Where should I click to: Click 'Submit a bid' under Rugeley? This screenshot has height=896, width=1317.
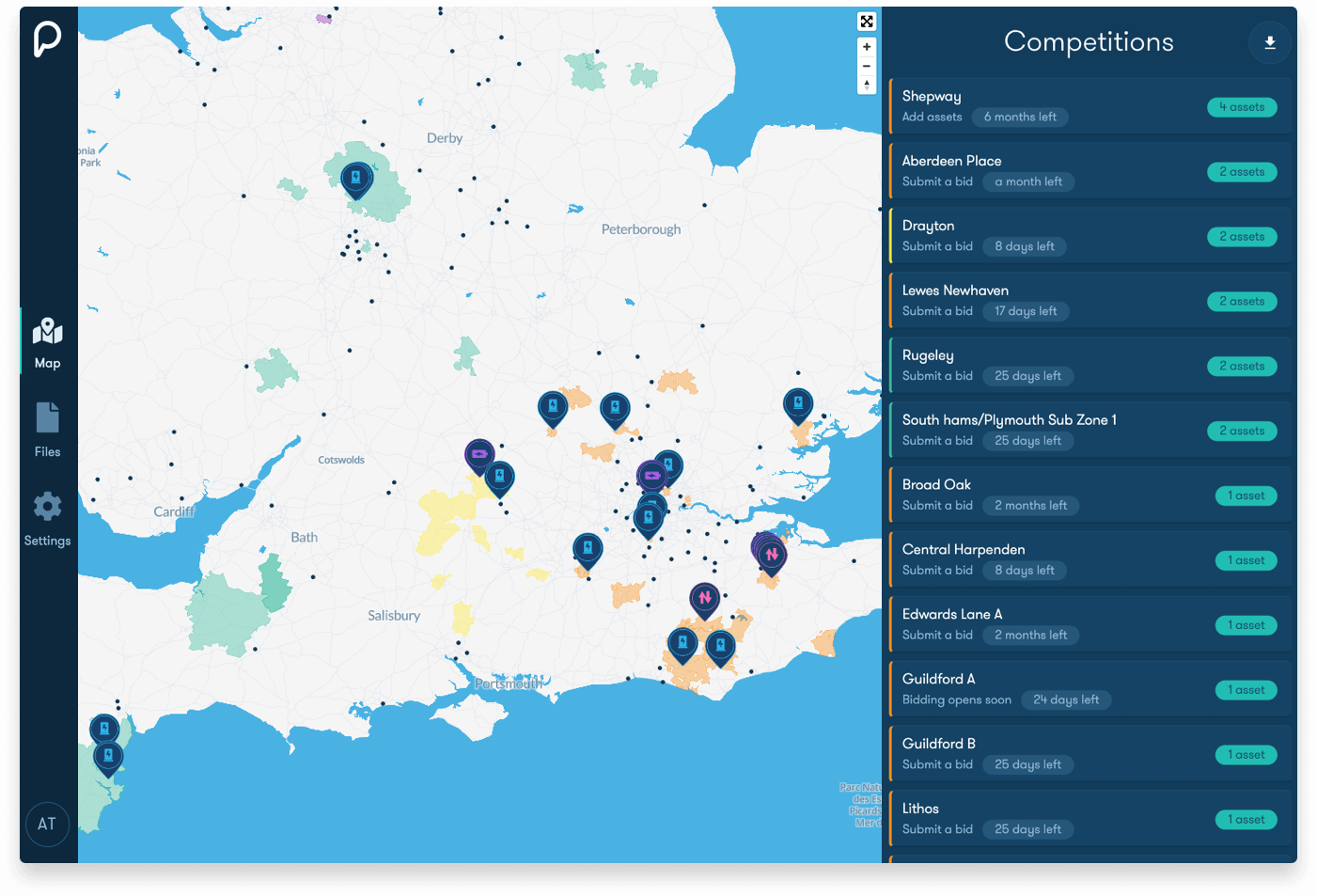point(937,376)
